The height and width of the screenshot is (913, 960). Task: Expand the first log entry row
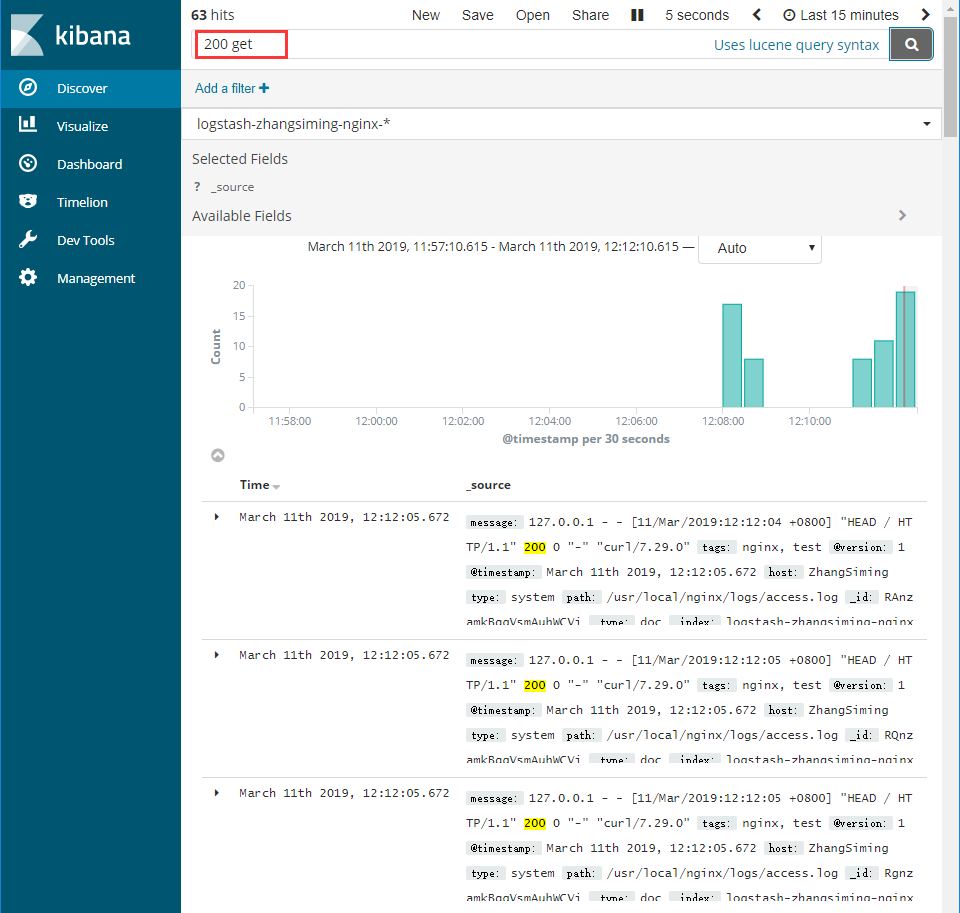[x=217, y=517]
